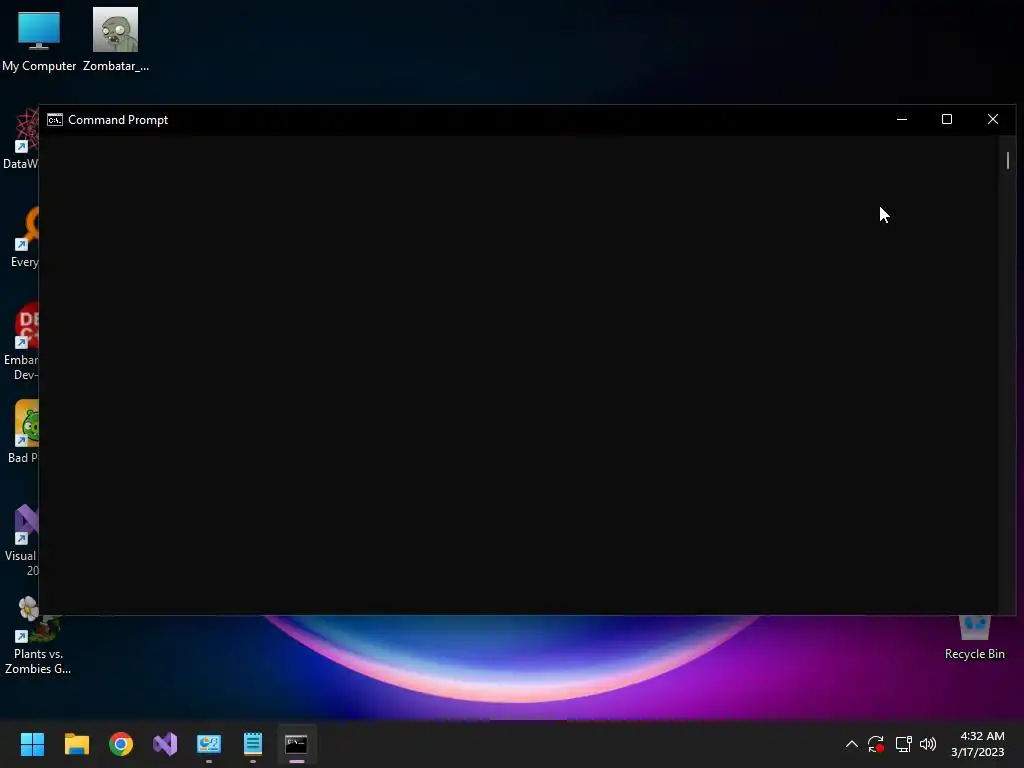The image size is (1024, 768).
Task: Click the sync status tray icon
Action: (x=876, y=744)
